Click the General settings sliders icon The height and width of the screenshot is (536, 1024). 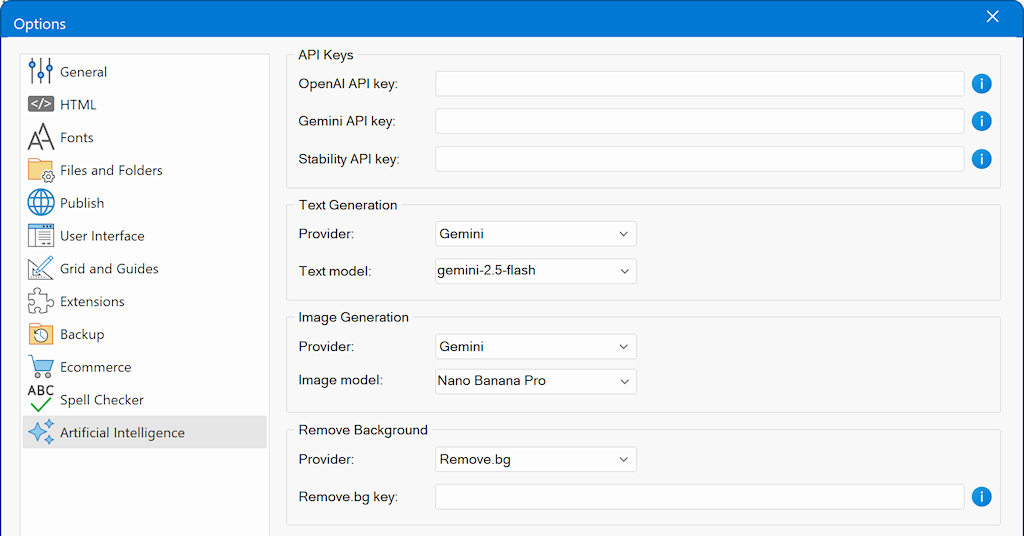tap(41, 72)
